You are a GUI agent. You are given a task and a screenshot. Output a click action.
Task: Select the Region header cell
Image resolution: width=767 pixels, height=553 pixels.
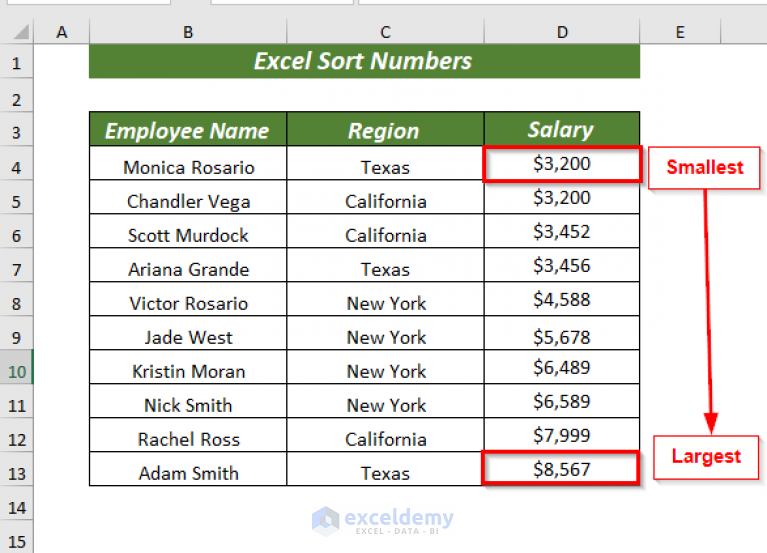[385, 130]
